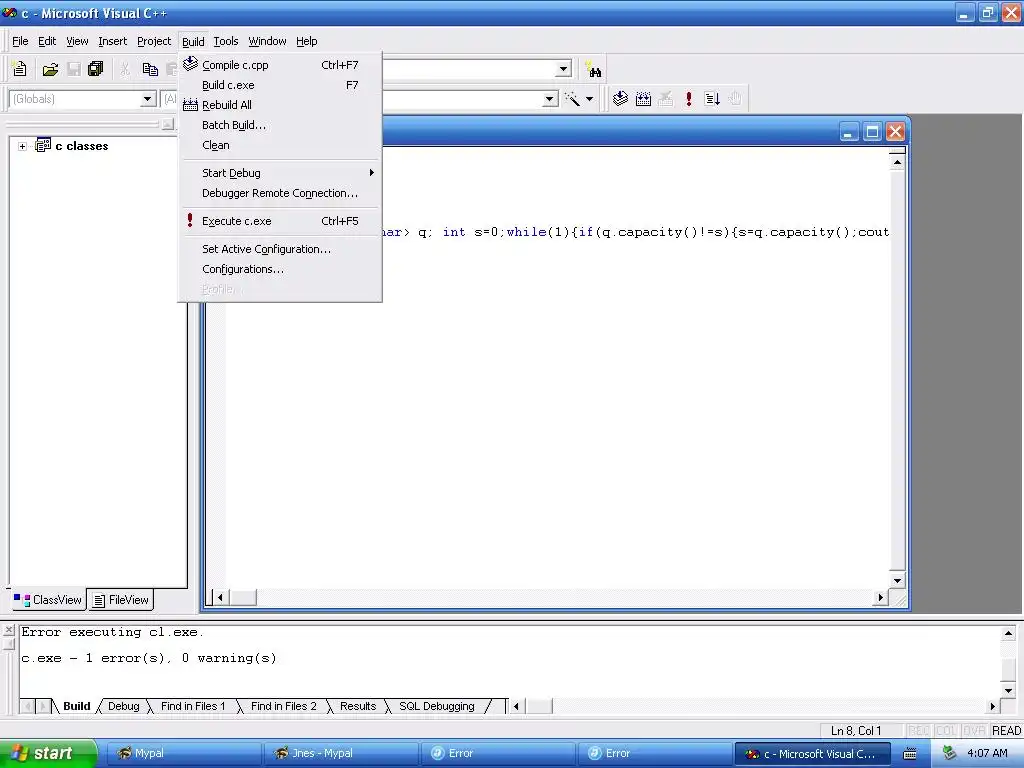The width and height of the screenshot is (1024, 768).
Task: Click the output pane scroll down arrow
Action: [1008, 690]
